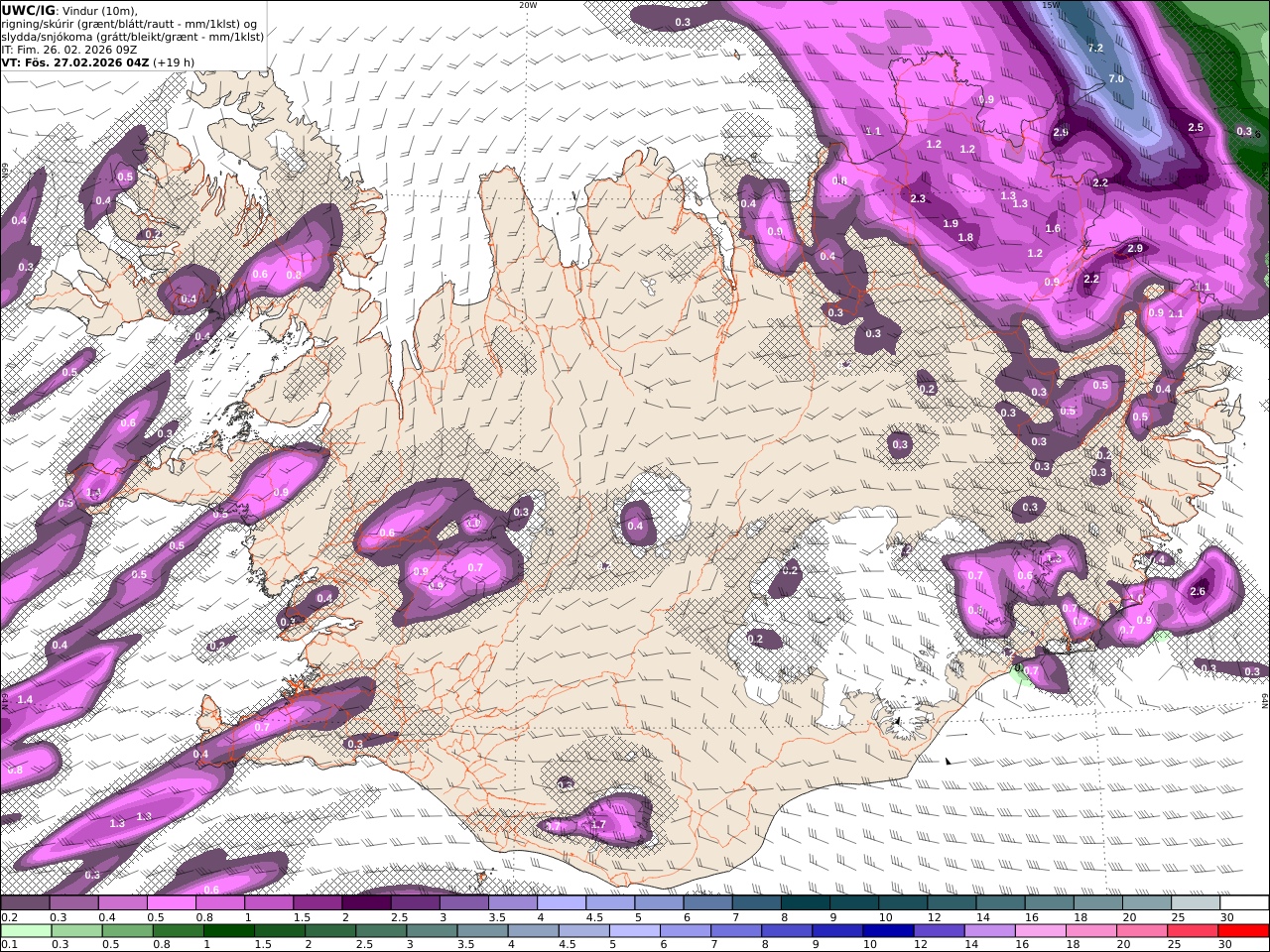Image resolution: width=1270 pixels, height=952 pixels.
Task: Click the 2.3 precipitation value on the map
Action: (918, 198)
